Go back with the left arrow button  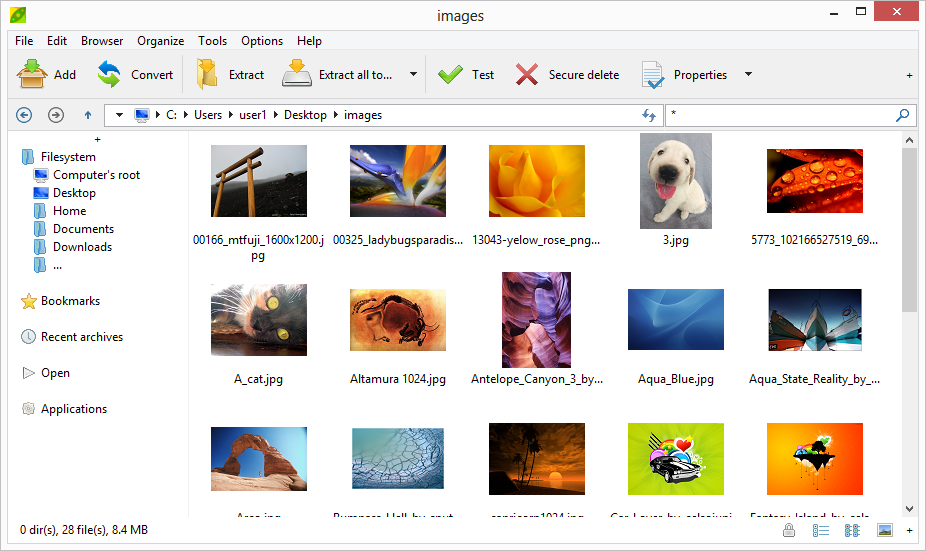pyautogui.click(x=24, y=115)
